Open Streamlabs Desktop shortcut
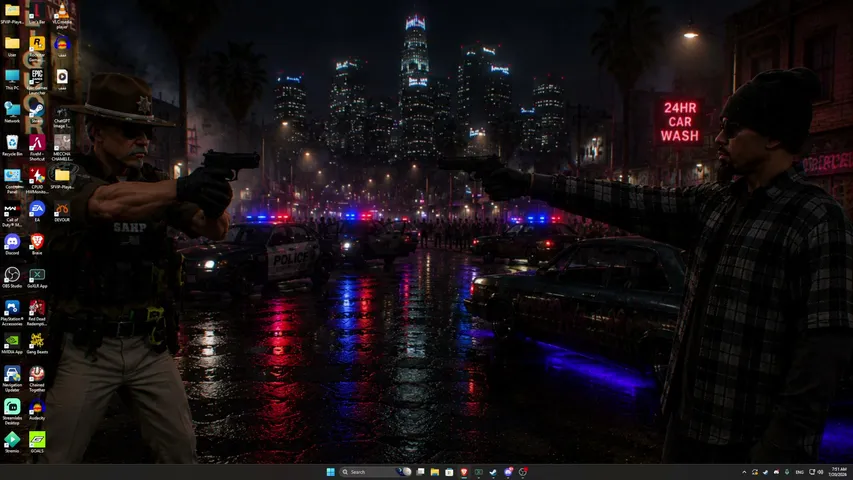This screenshot has height=480, width=853. [12, 413]
